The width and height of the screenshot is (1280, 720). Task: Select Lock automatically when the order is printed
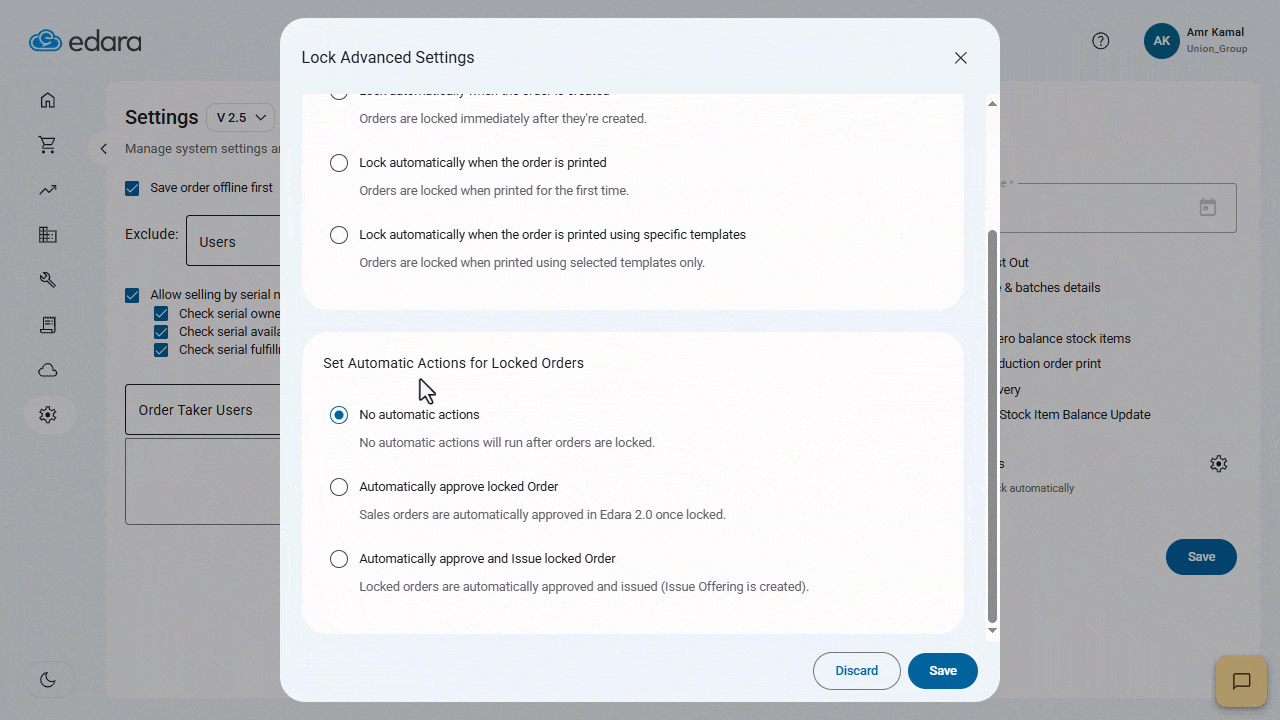tap(339, 163)
